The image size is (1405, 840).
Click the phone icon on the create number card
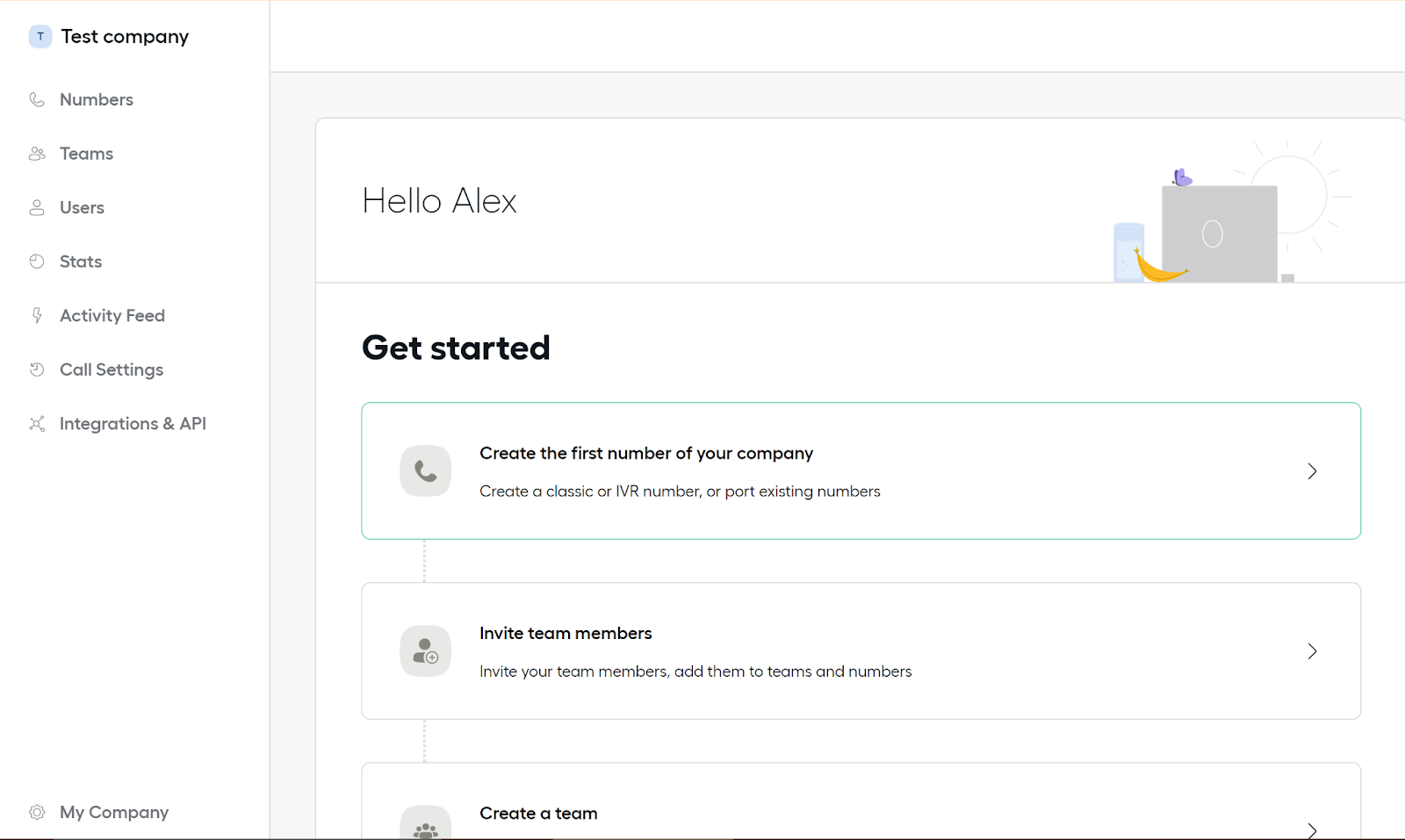tap(425, 471)
